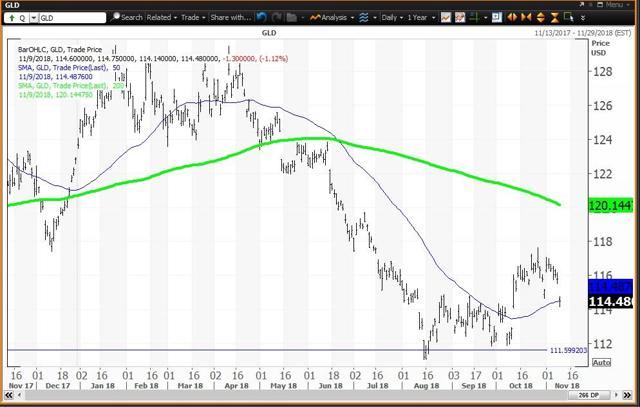Expand the toolbar overflow double-chevron
Image resolution: width=640 pixels, height=407 pixels.
583,18
